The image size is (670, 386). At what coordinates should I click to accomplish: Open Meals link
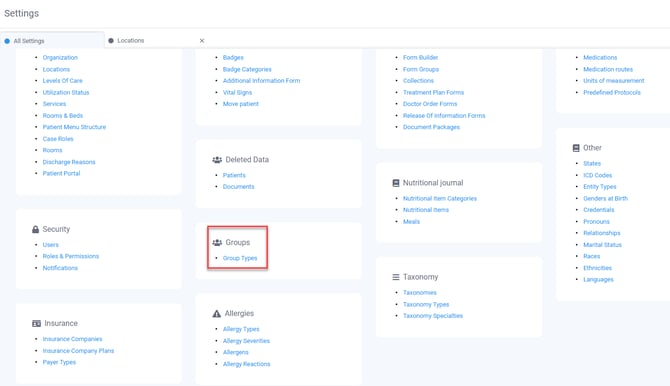click(411, 222)
